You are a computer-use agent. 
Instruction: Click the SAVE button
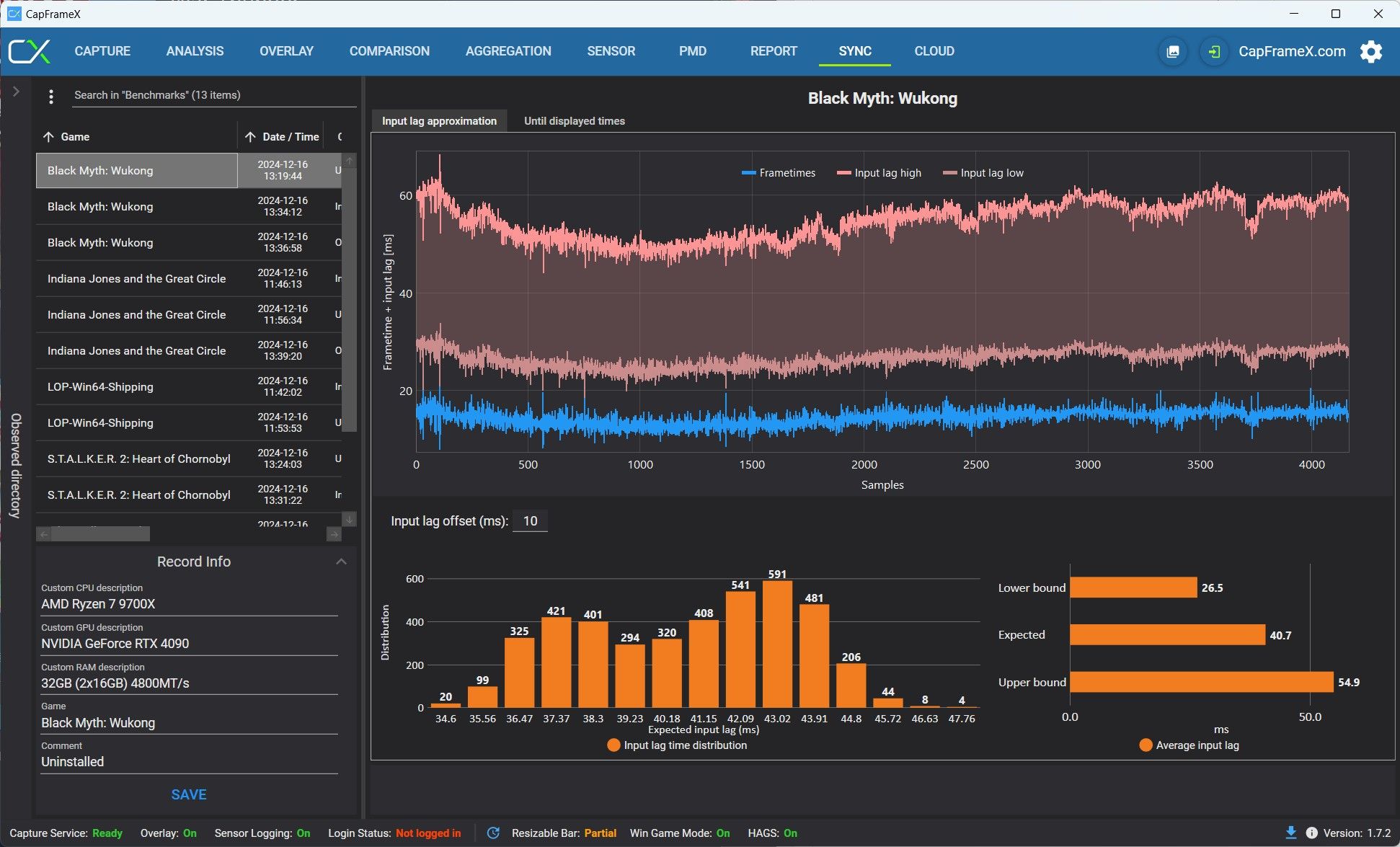pos(189,794)
